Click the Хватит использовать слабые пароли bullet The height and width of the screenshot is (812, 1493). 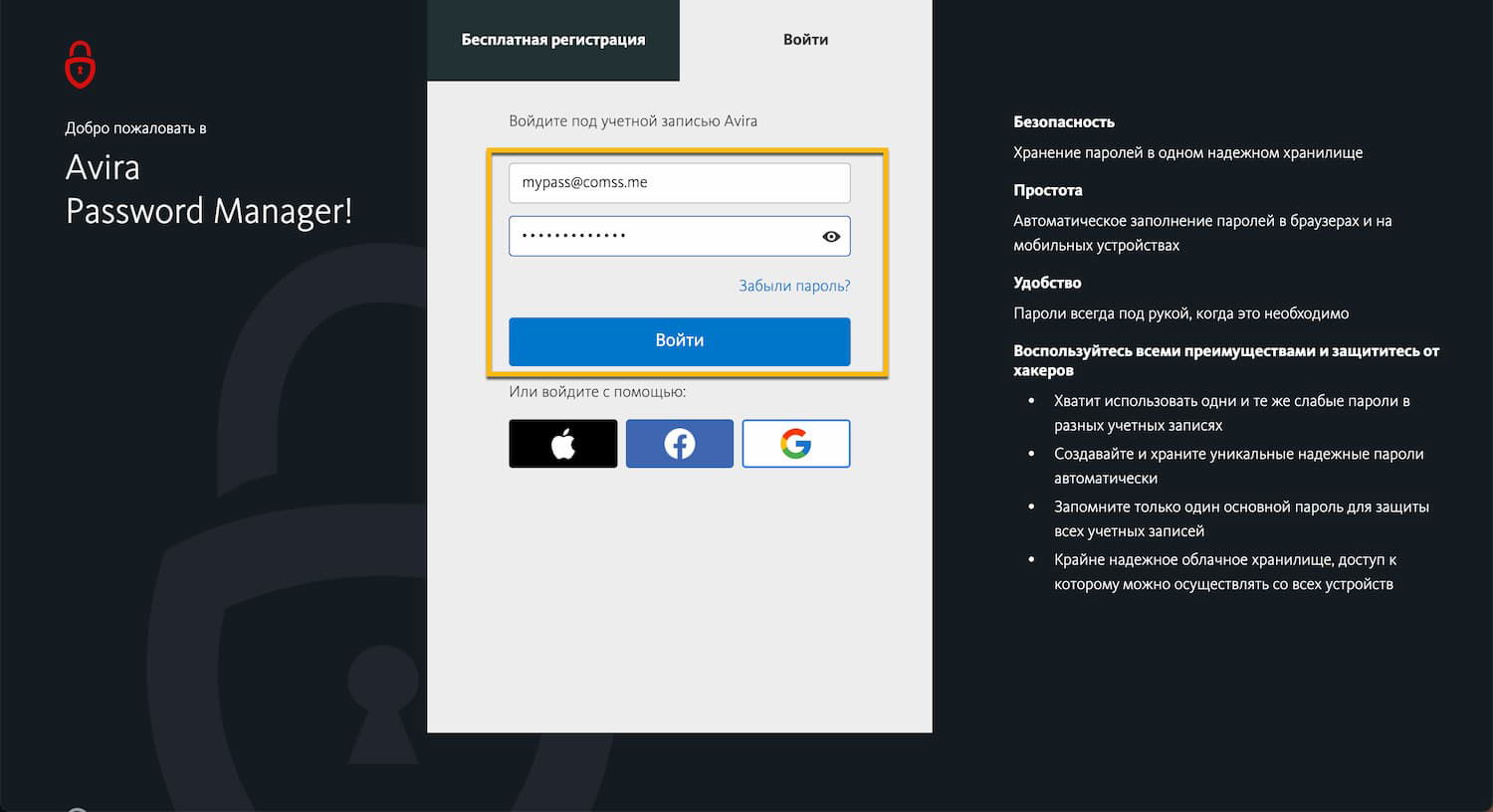pyautogui.click(x=1232, y=413)
